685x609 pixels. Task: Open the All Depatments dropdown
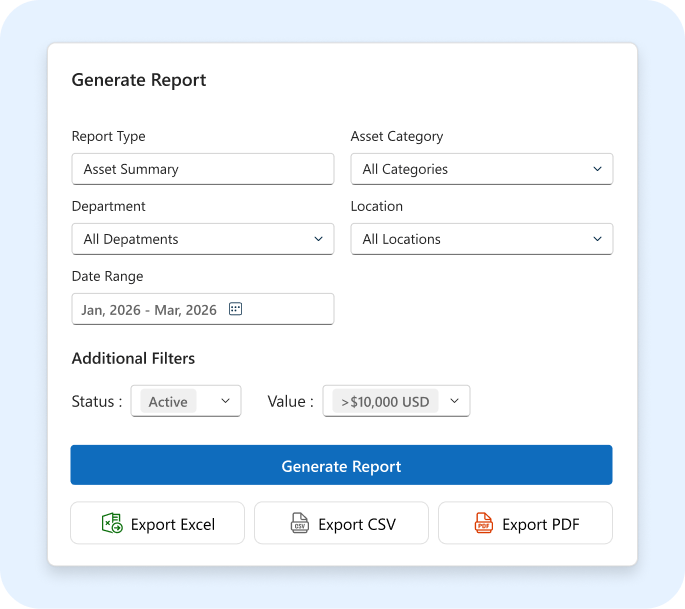[203, 239]
